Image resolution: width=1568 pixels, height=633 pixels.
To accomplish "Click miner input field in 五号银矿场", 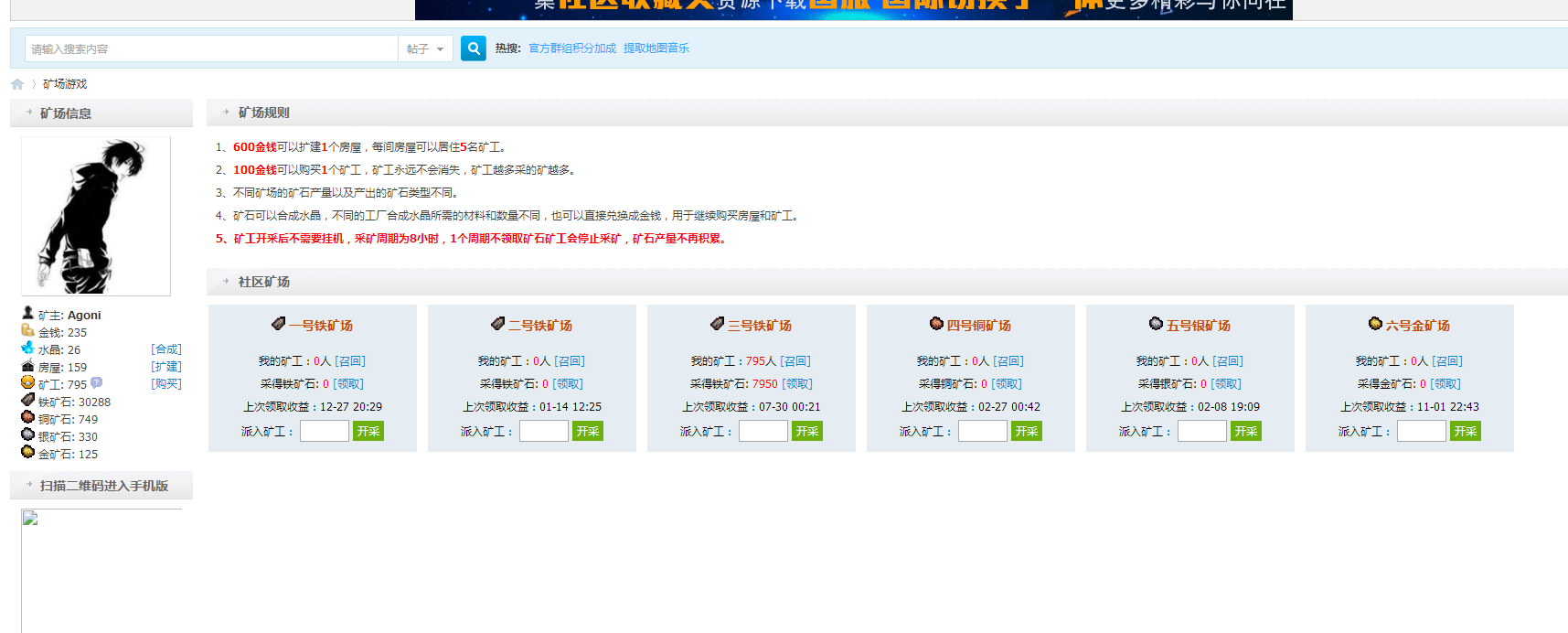I will (x=1202, y=431).
